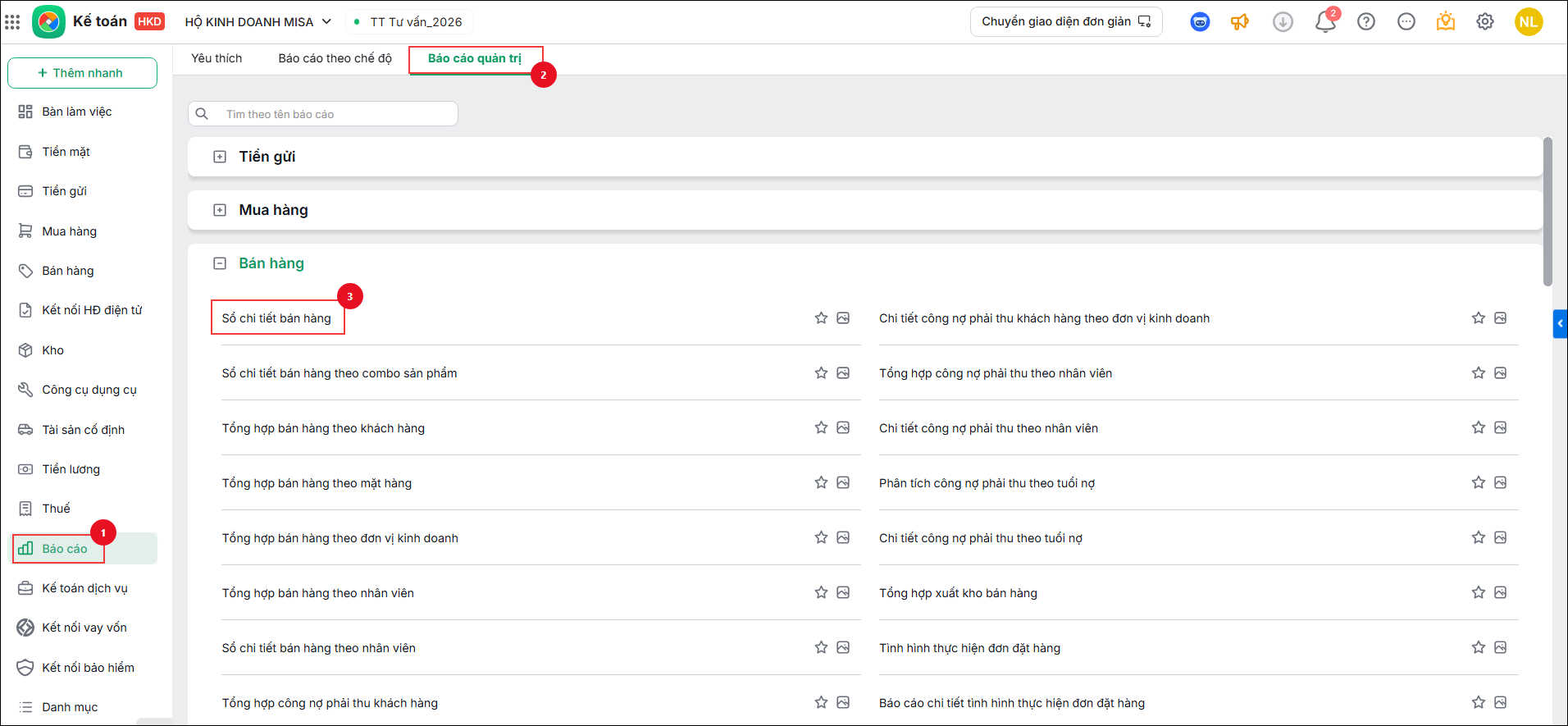Preview image icon for Sổ chi tiết bán hàng
This screenshot has width=1568, height=726.
pyautogui.click(x=843, y=318)
